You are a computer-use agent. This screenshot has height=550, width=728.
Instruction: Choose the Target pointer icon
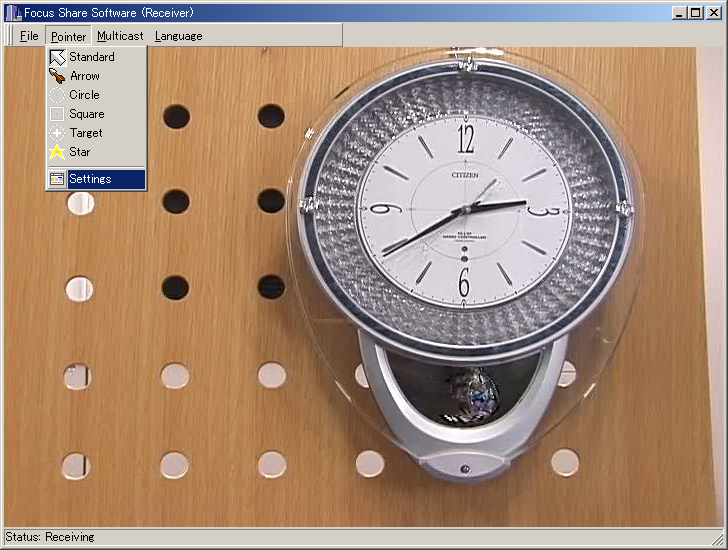(x=57, y=133)
